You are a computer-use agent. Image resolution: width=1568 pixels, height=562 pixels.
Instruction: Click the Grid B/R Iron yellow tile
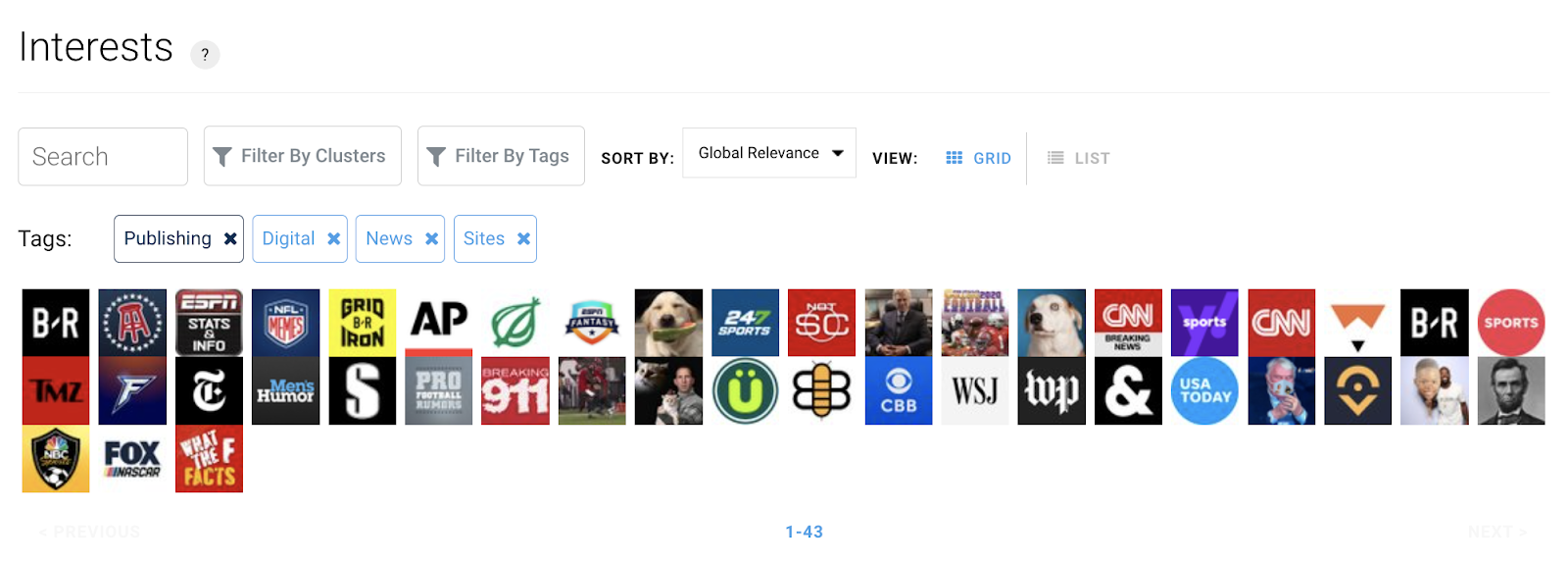click(362, 323)
